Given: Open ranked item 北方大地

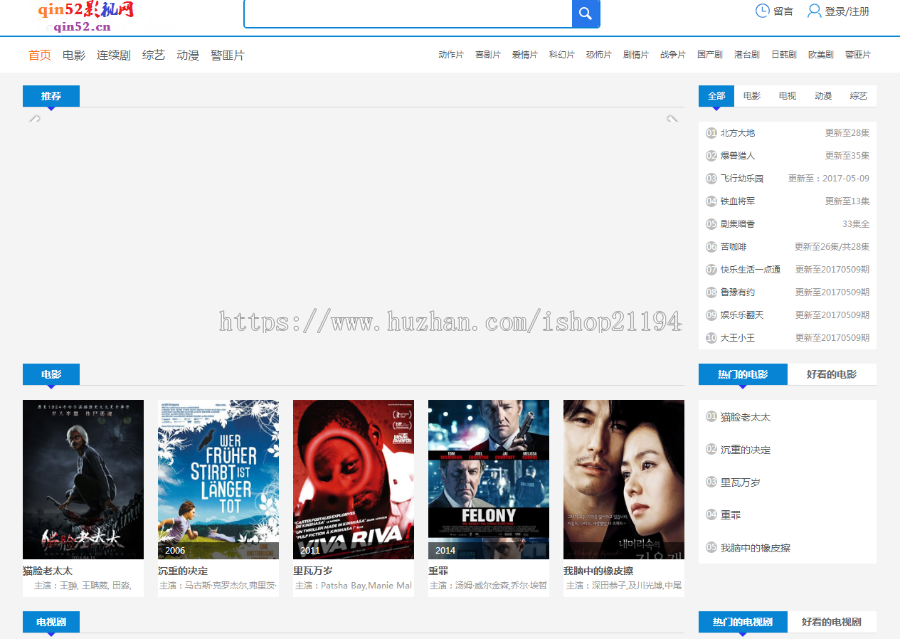Looking at the screenshot, I should [738, 133].
